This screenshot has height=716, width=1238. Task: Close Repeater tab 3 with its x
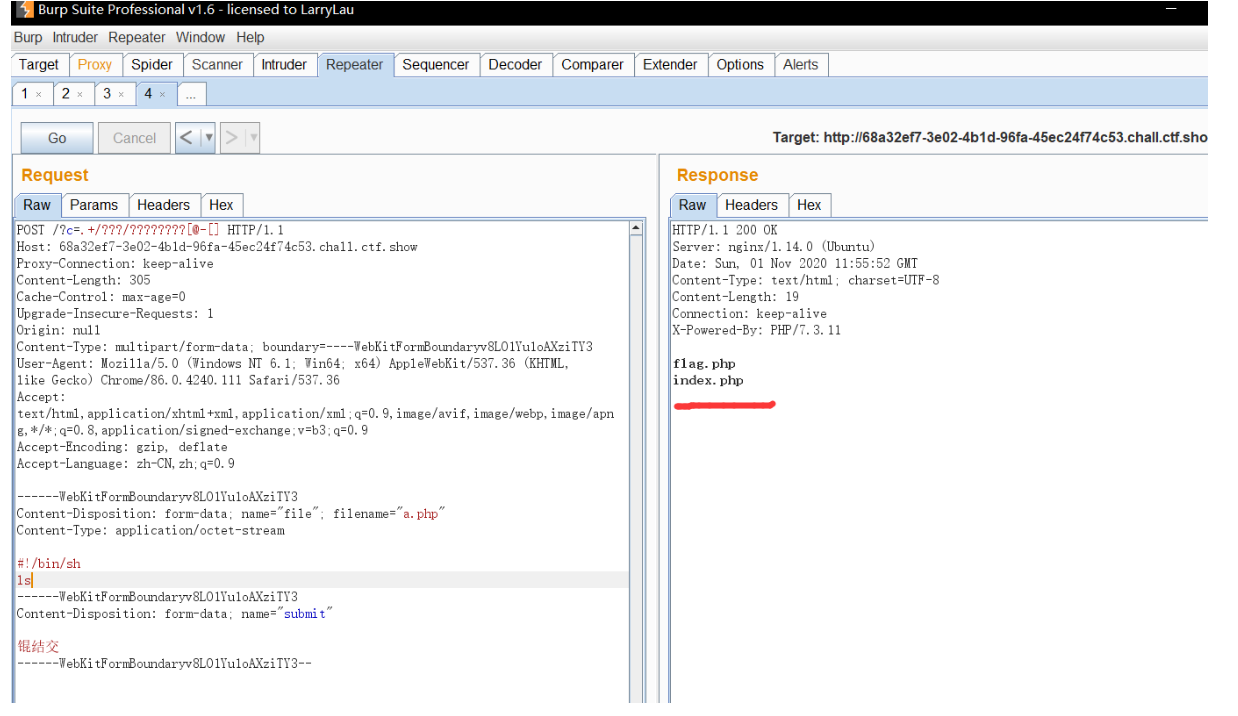[x=121, y=94]
